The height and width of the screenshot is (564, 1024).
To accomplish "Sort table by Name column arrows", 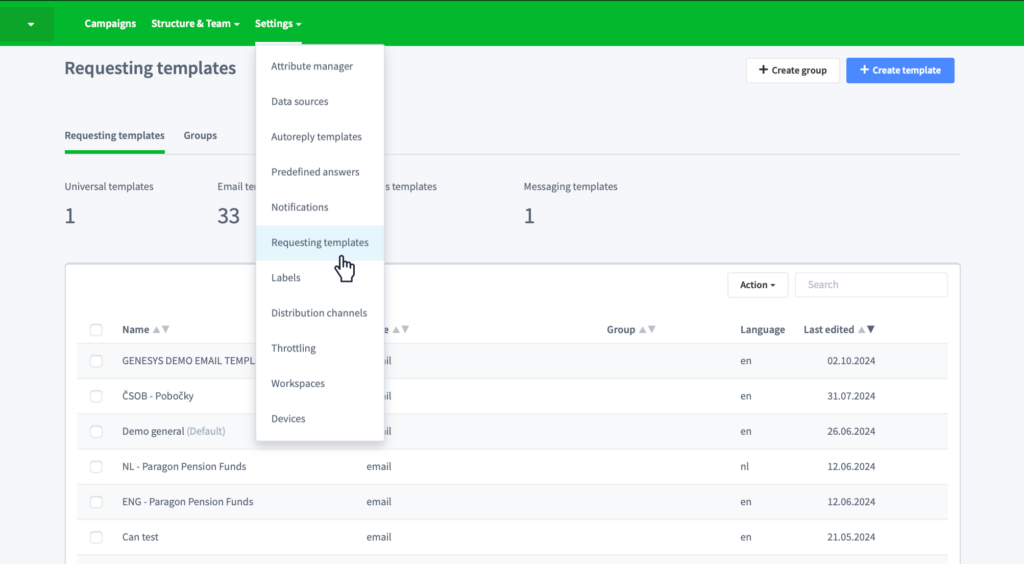I will [x=161, y=330].
